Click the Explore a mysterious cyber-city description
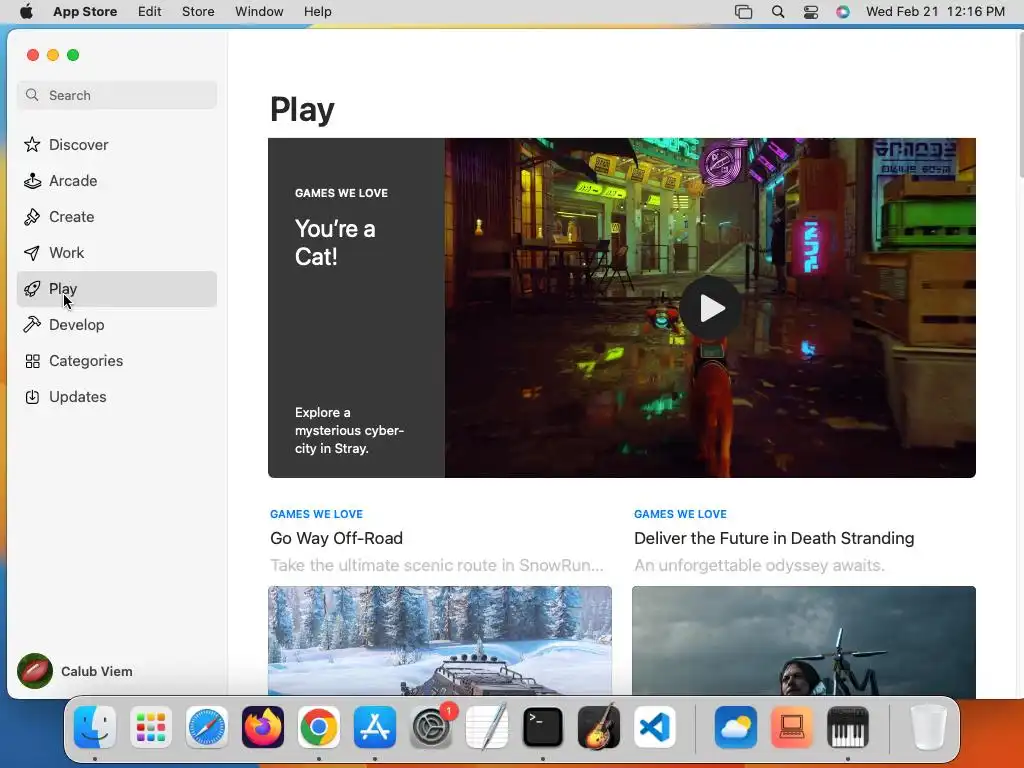1024x768 pixels. pos(349,430)
